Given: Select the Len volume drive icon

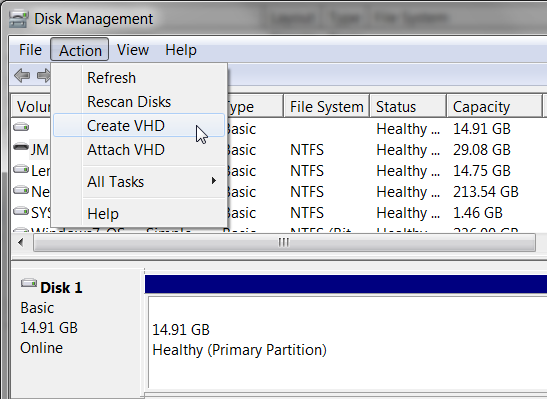Looking at the screenshot, I should coord(21,169).
